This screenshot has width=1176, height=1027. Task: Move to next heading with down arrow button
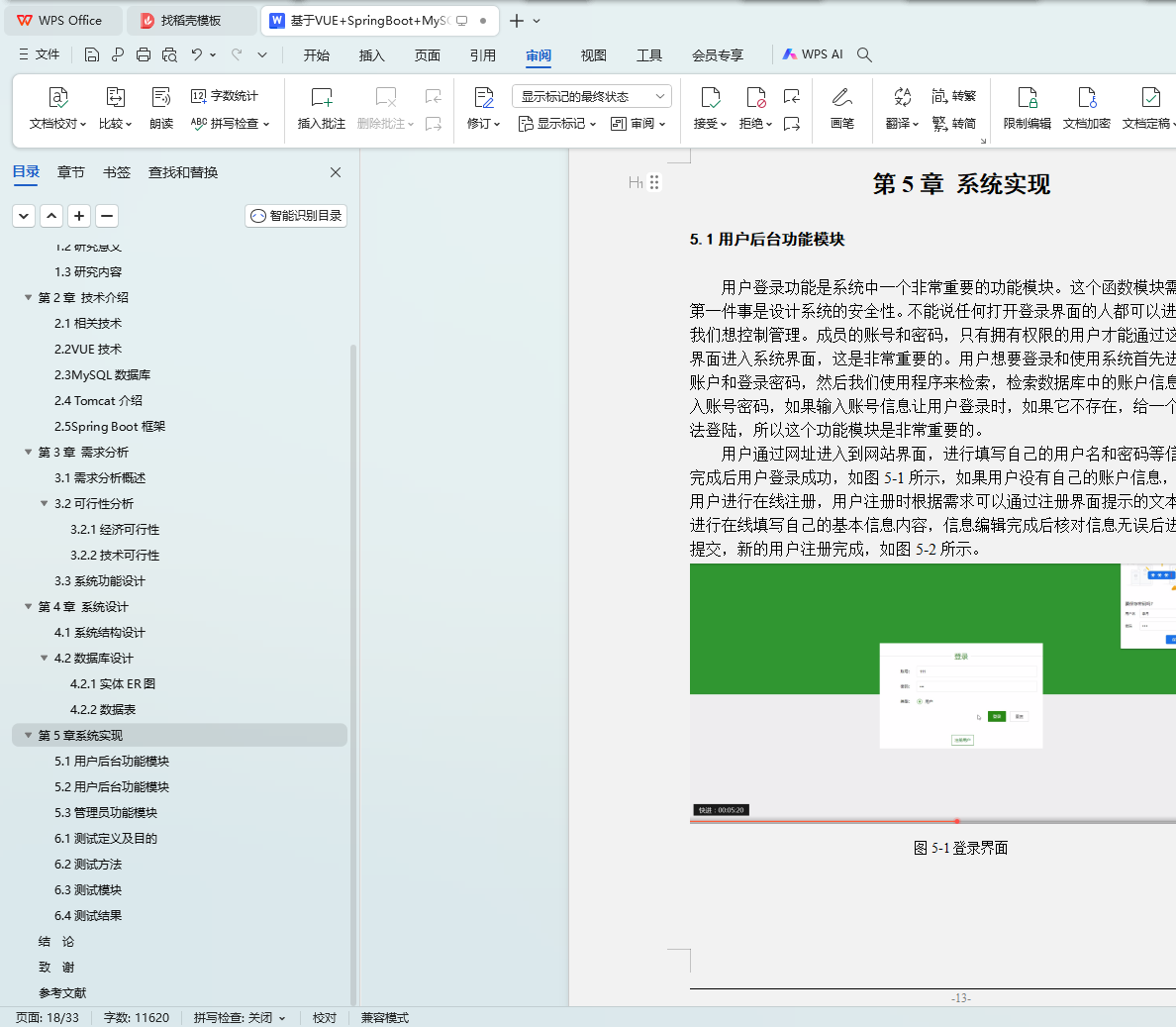pos(23,216)
